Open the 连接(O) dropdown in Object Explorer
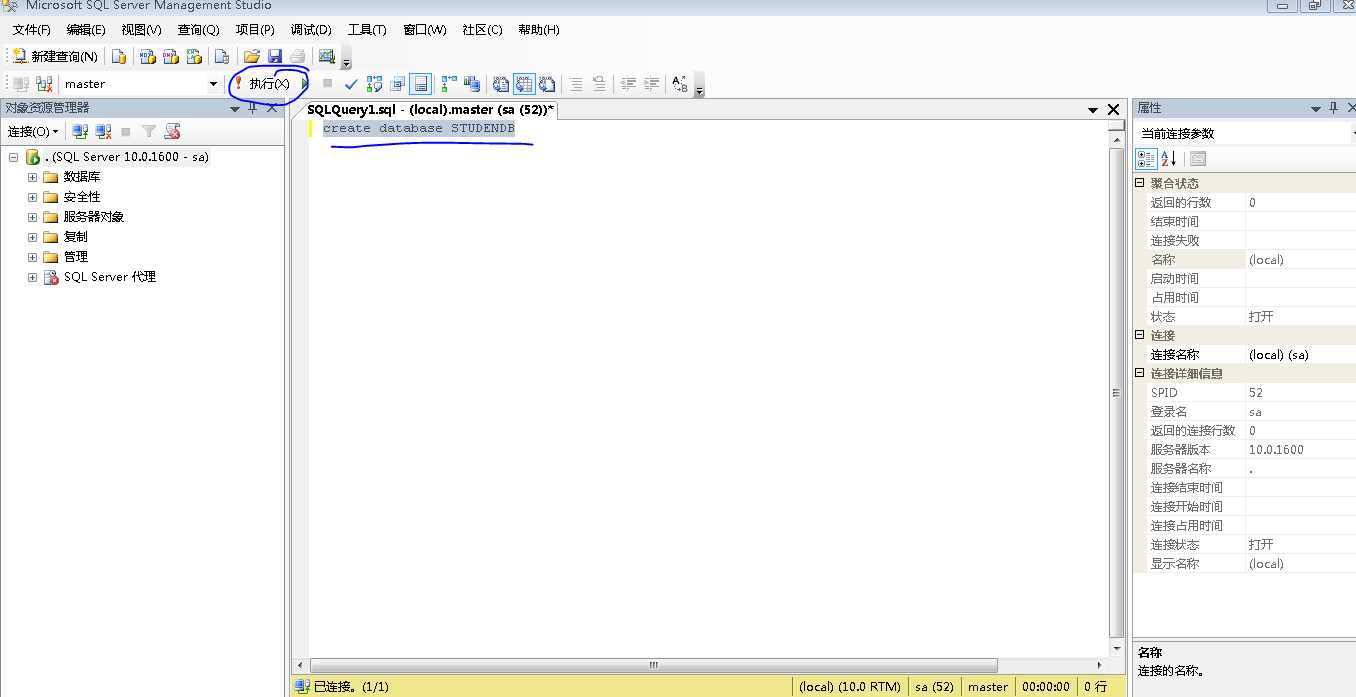Image resolution: width=1356 pixels, height=697 pixels. coord(33,131)
